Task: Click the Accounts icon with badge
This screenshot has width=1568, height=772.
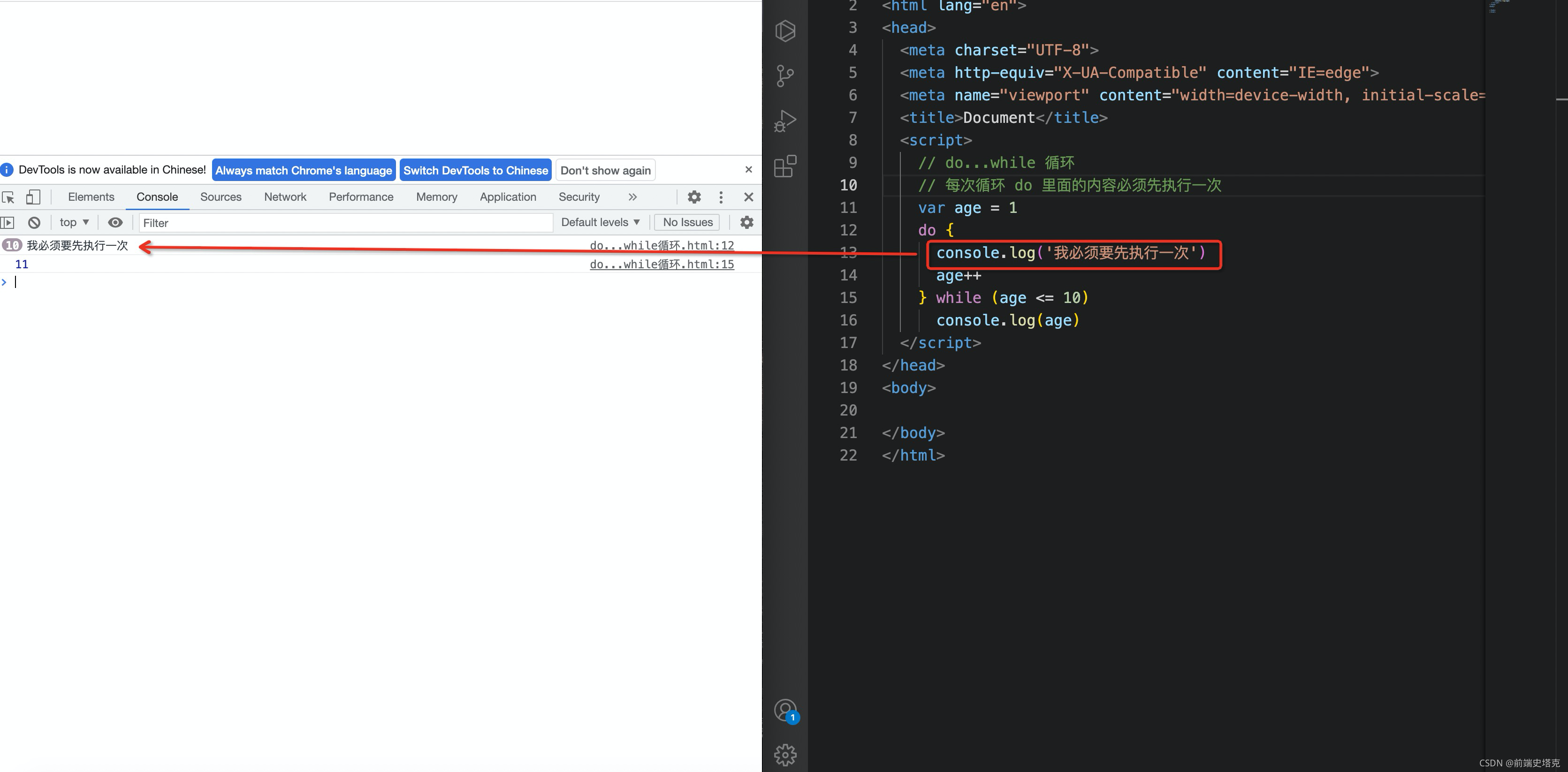Action: point(785,710)
